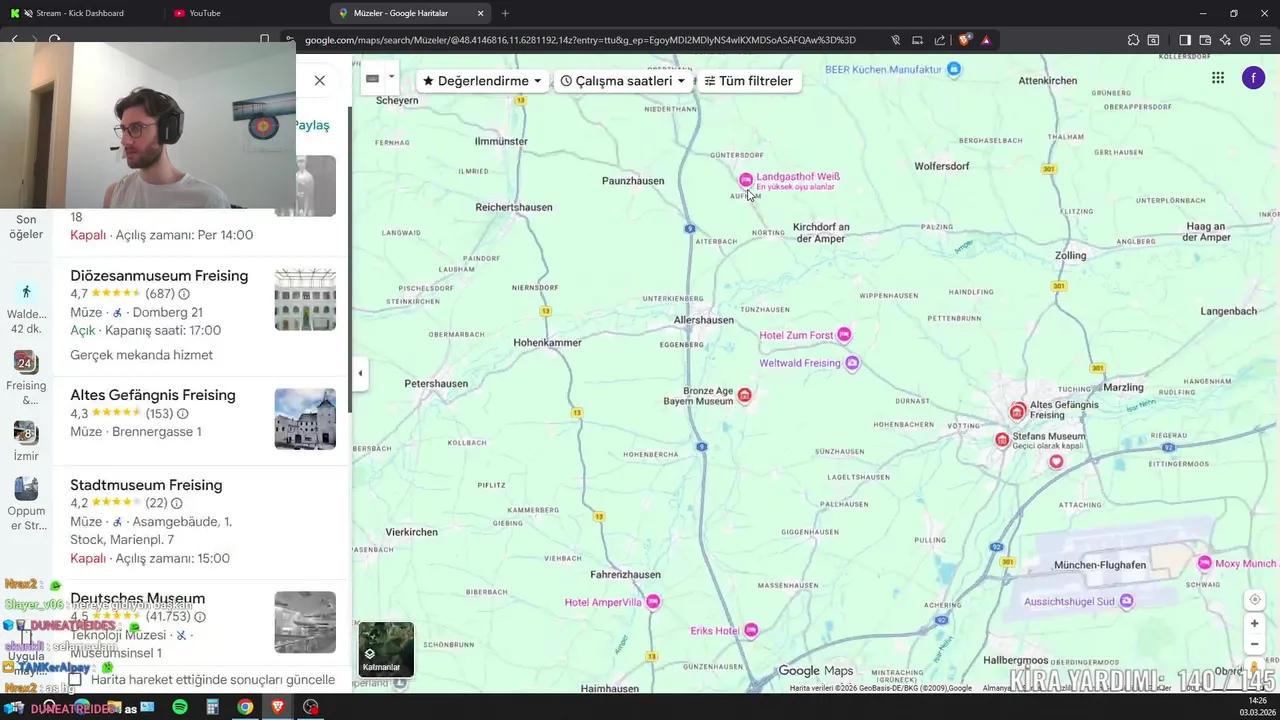Click the Aussichtshügel Süd viewpoint pin

[x=1127, y=601]
